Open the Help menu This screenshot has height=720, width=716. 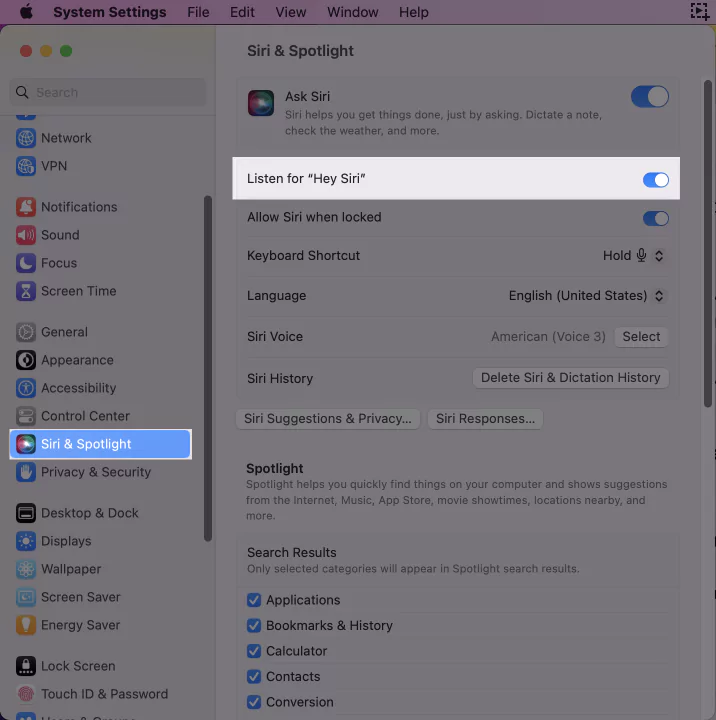coord(414,12)
